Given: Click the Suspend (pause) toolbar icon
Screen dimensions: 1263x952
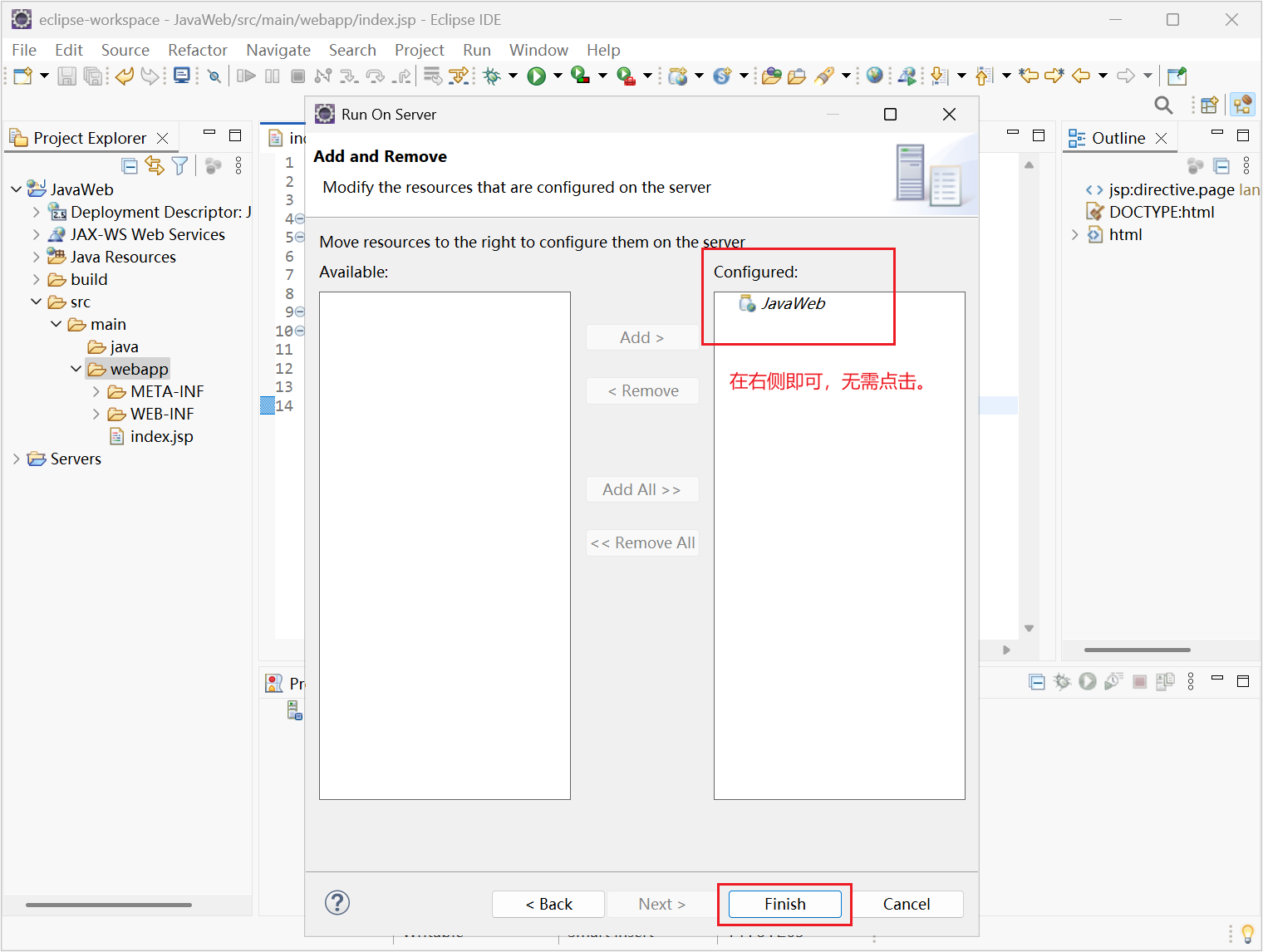Looking at the screenshot, I should pos(272,76).
